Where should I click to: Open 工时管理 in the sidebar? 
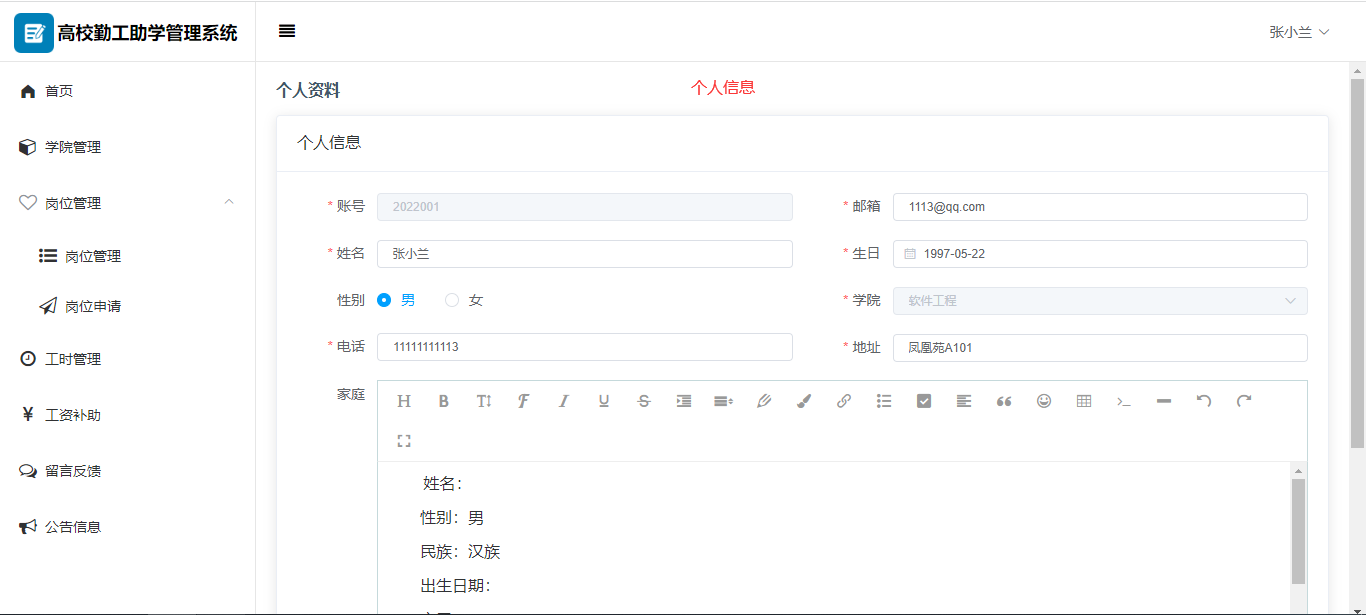(73, 359)
